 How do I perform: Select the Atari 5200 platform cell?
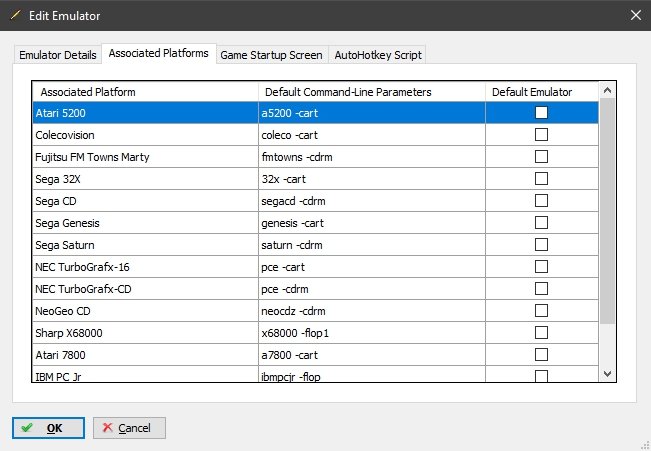[x=145, y=113]
